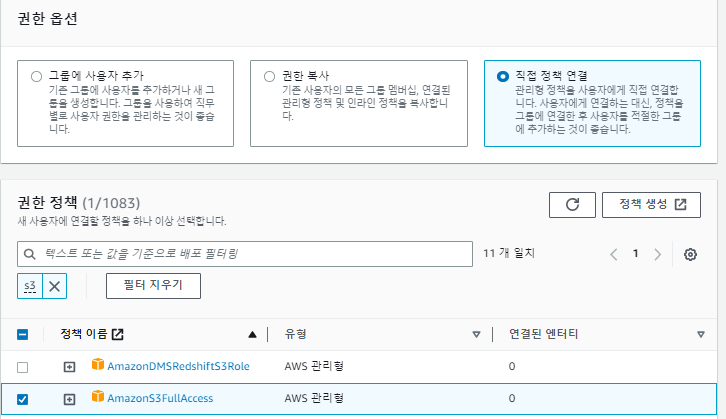This screenshot has width=726, height=419.
Task: Select the 직접 정책 연결 radio option
Action: pyautogui.click(x=503, y=76)
